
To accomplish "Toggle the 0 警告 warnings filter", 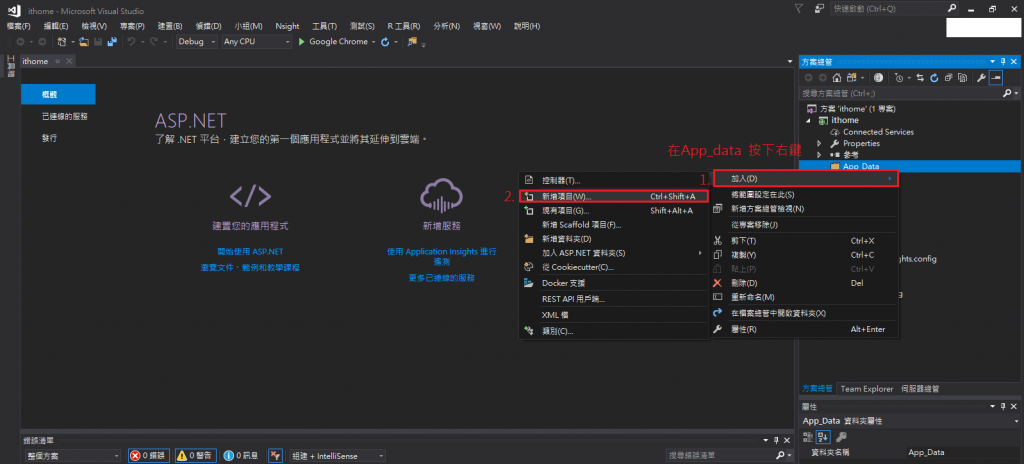I will 195,456.
